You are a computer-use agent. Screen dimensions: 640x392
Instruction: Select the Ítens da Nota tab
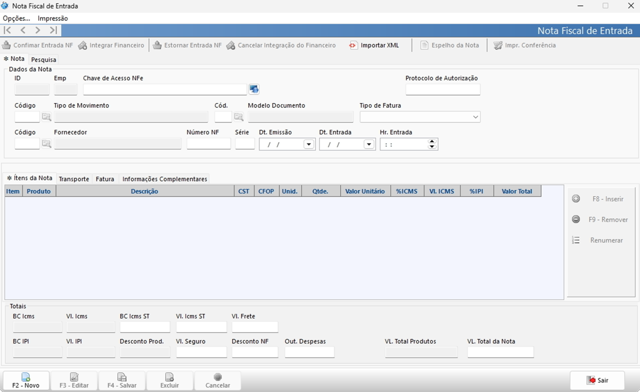point(30,178)
